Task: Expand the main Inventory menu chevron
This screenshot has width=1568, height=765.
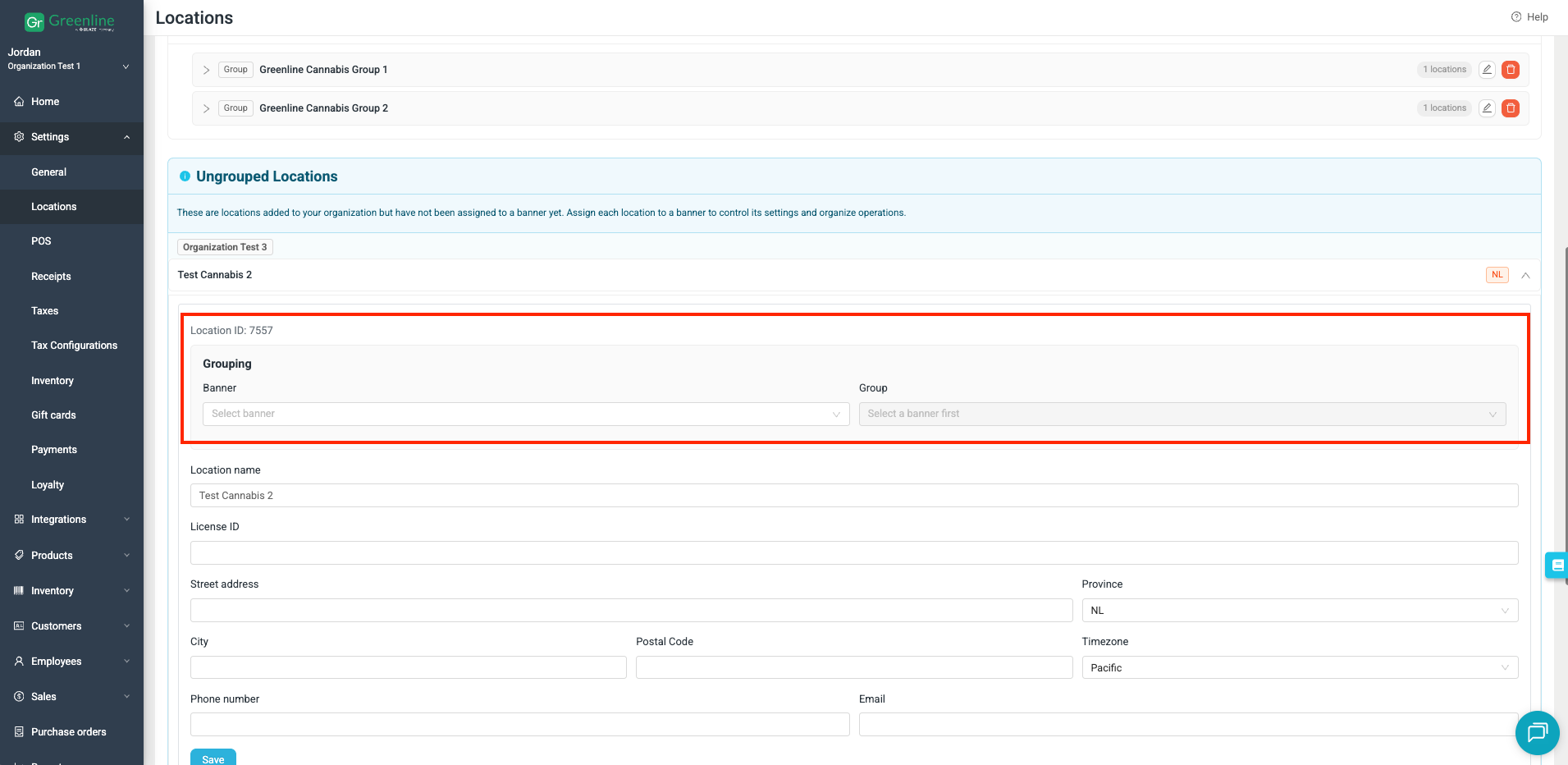Action: pos(126,591)
